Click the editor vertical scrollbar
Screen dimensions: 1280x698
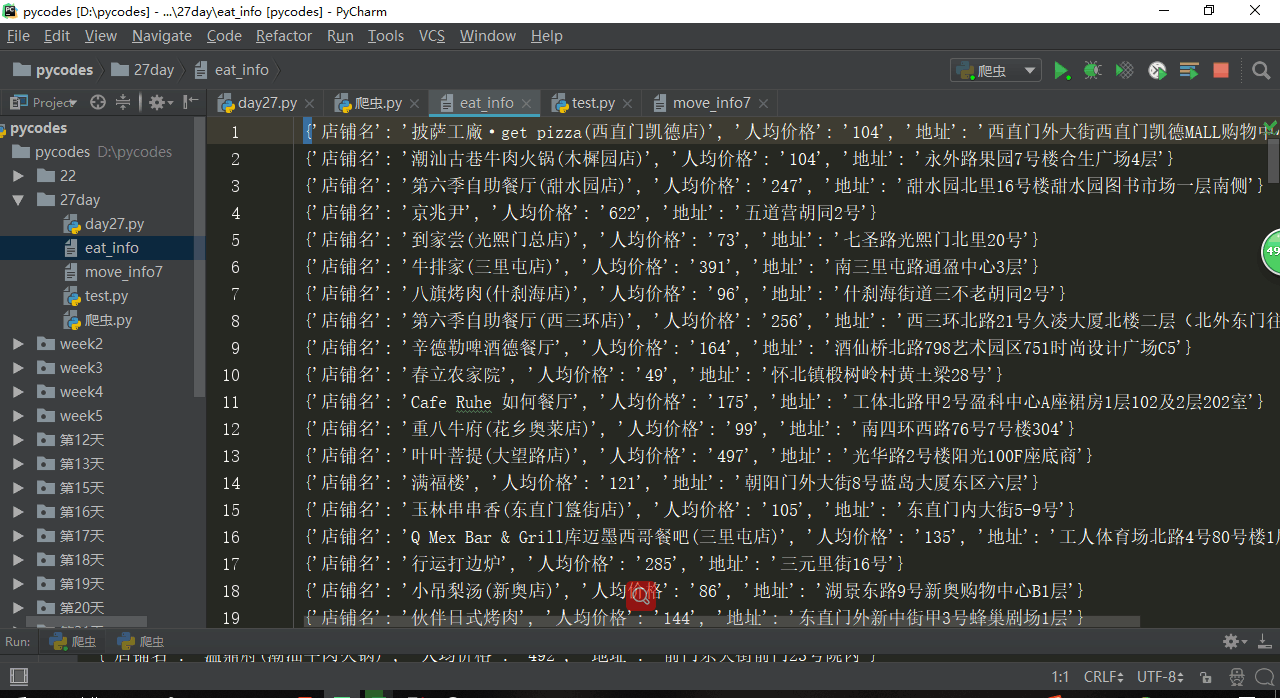click(1273, 160)
